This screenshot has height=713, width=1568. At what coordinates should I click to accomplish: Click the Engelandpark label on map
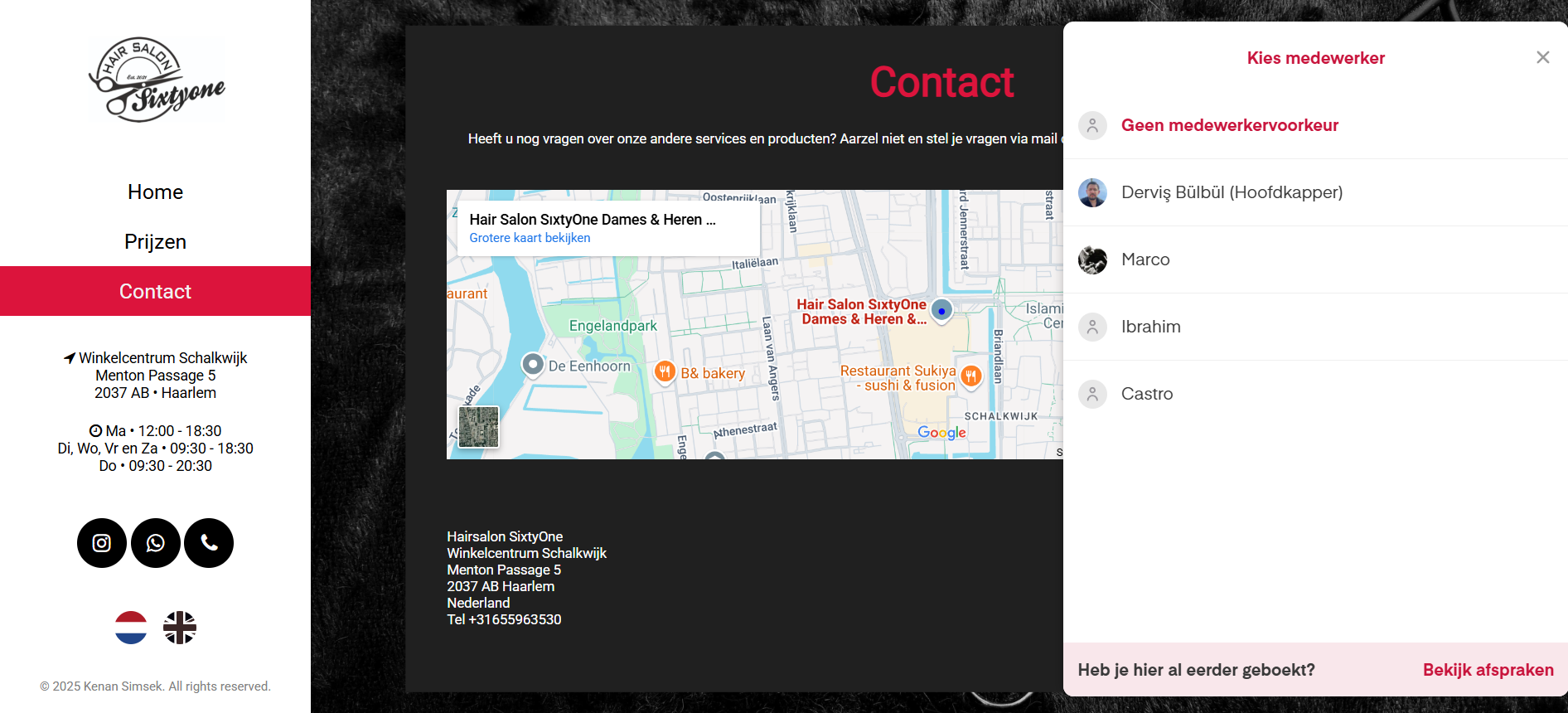coord(613,326)
